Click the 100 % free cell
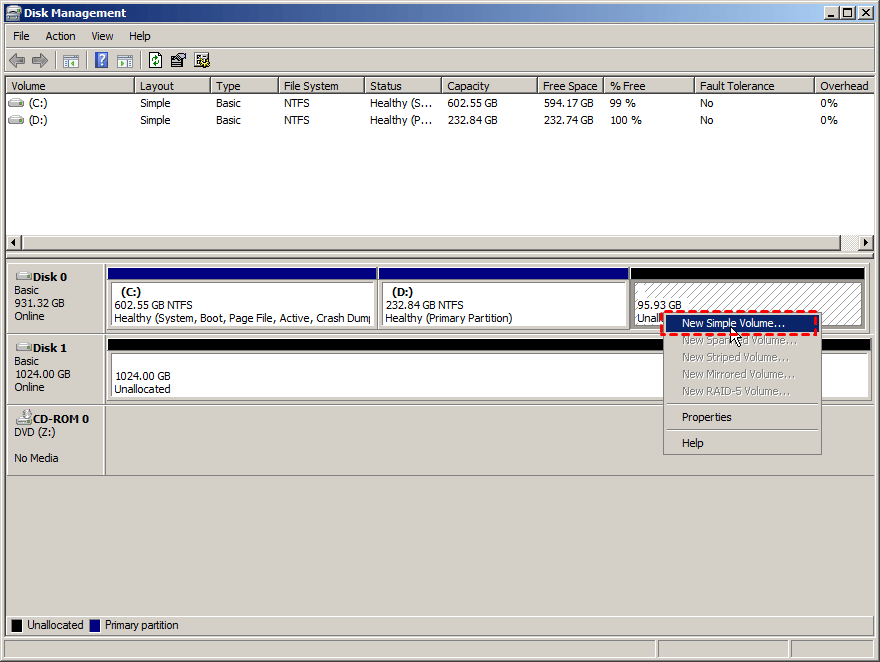 point(626,120)
